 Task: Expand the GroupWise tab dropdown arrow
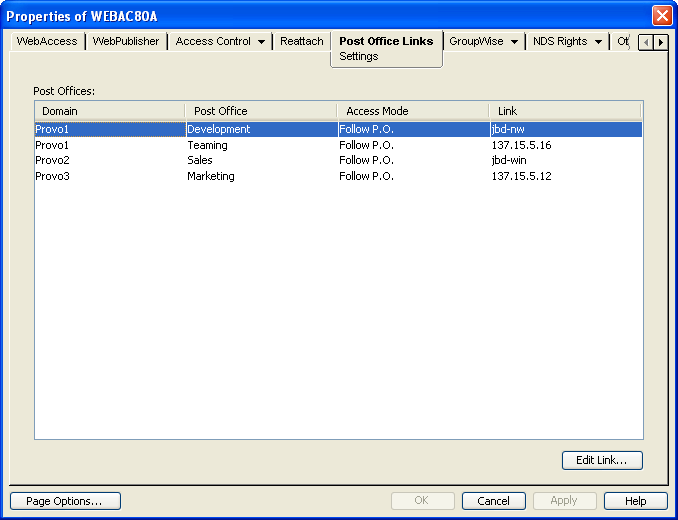click(x=515, y=42)
